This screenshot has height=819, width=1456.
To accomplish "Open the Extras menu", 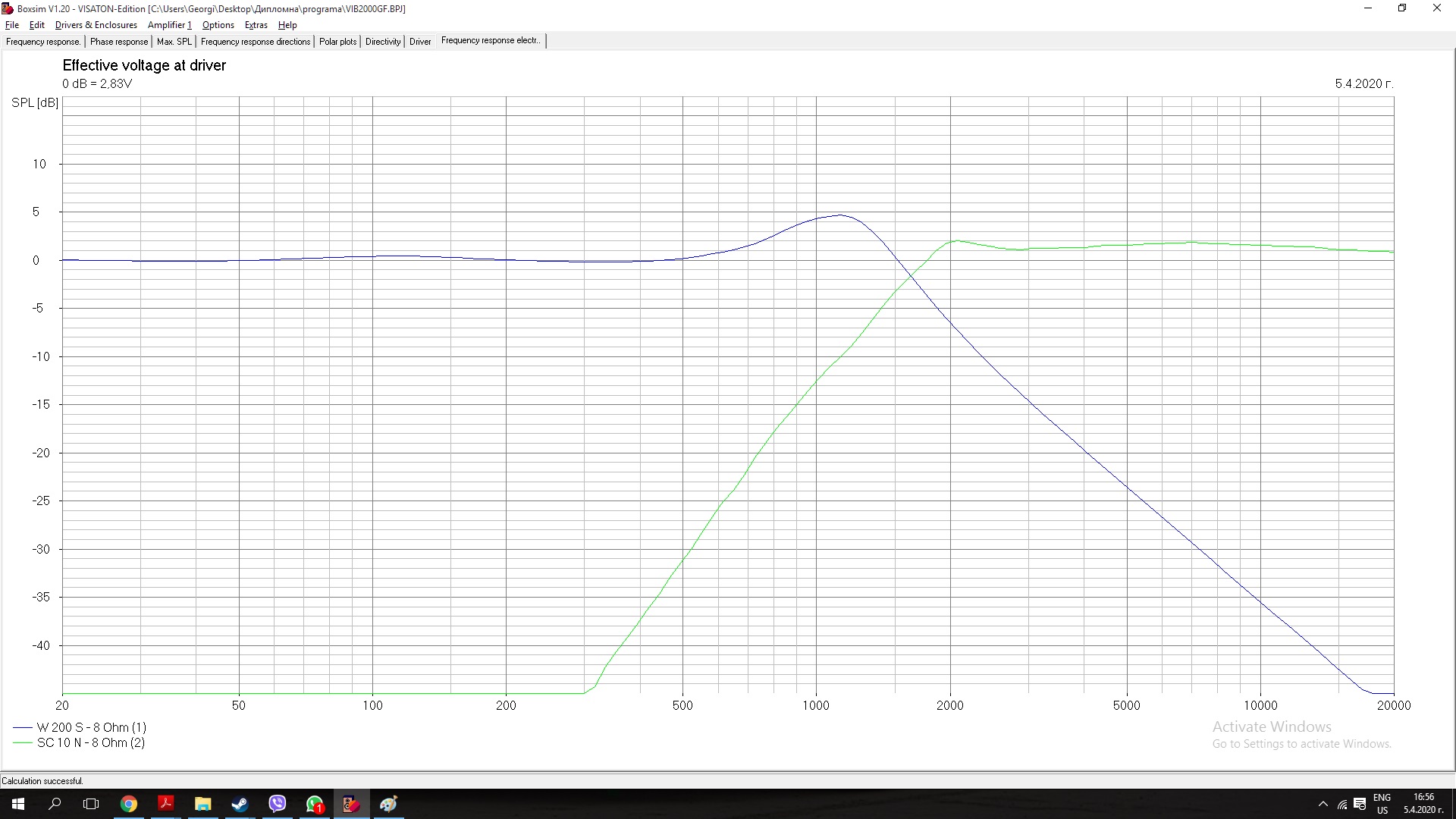I will pyautogui.click(x=256, y=25).
